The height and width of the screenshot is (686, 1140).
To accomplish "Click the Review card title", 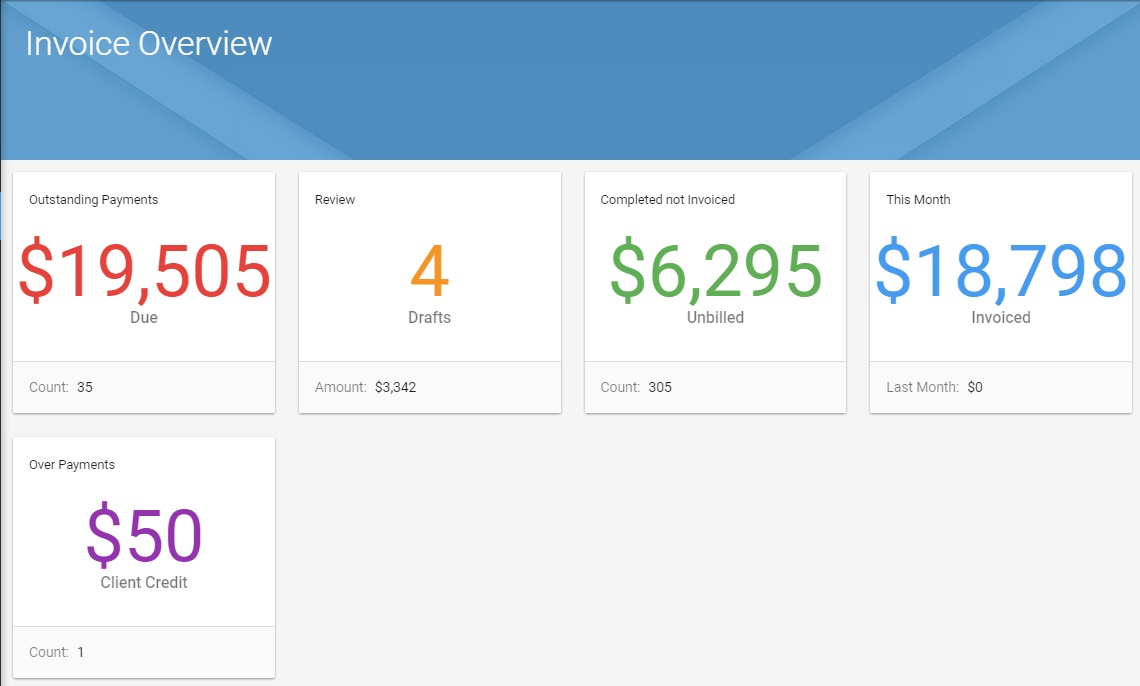I will point(335,200).
